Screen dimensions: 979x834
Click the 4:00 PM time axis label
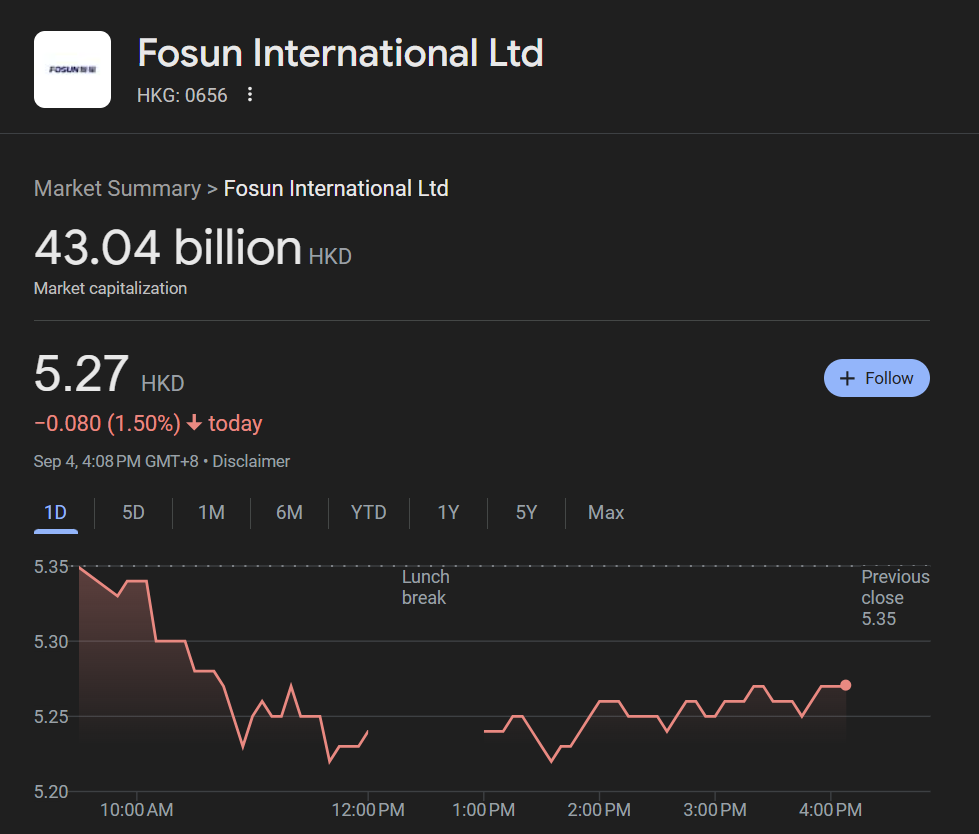(830, 810)
